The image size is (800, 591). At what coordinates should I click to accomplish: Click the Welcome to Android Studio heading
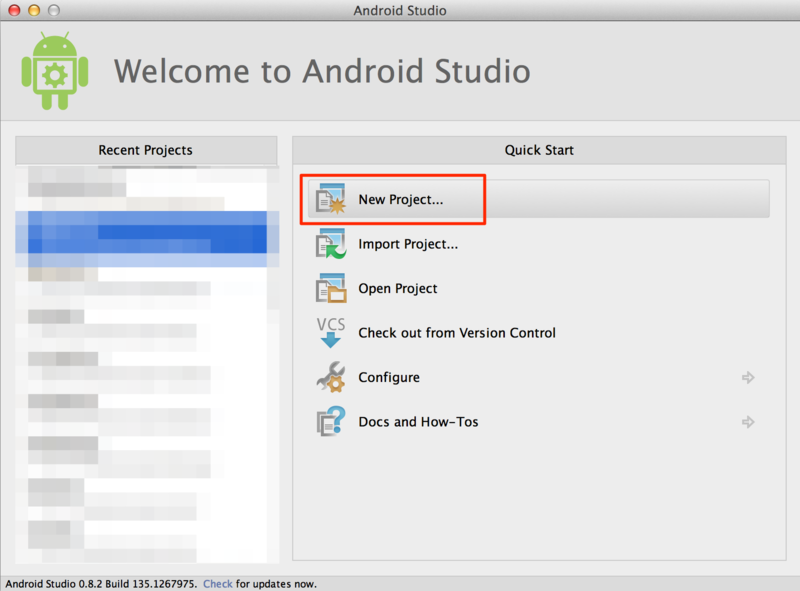(322, 70)
